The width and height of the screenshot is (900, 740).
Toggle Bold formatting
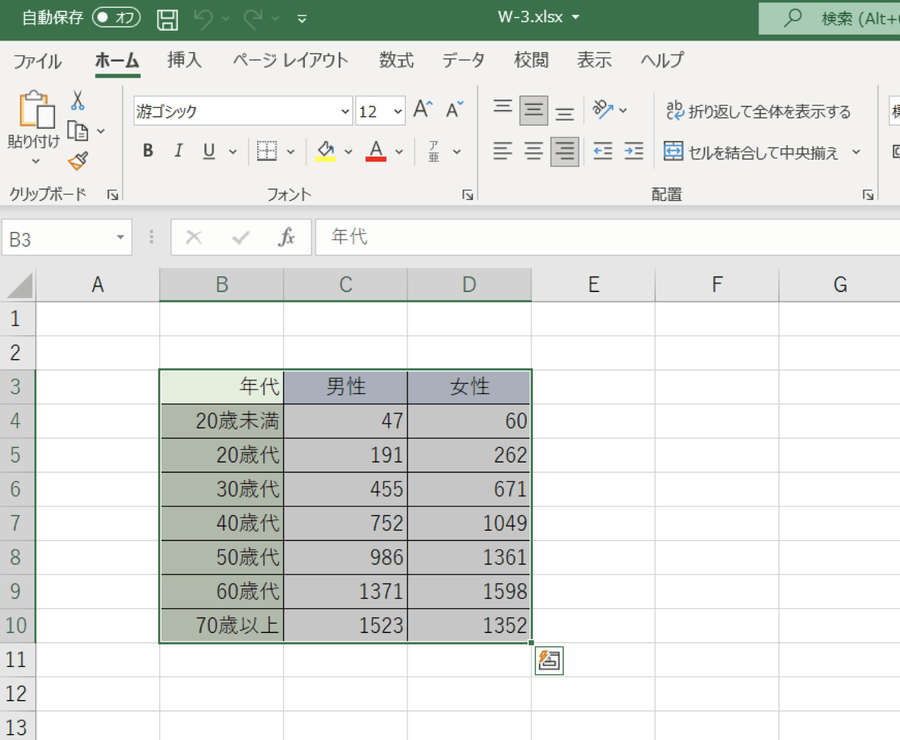point(148,152)
